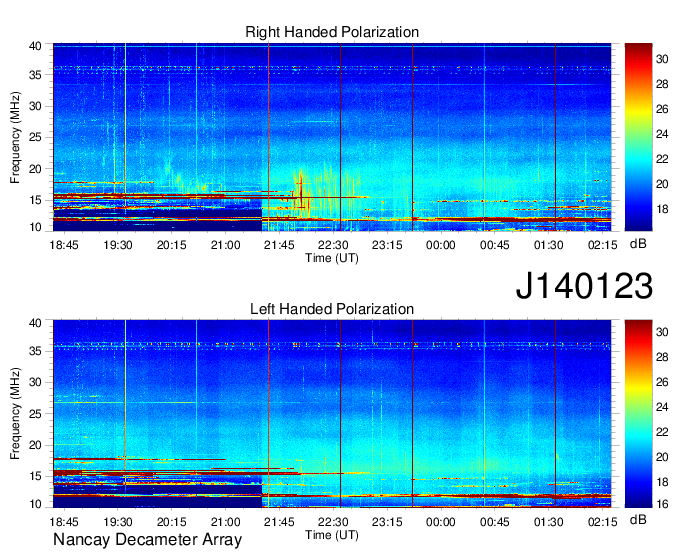Click the dB unit label under upper colorbar

pyautogui.click(x=638, y=244)
